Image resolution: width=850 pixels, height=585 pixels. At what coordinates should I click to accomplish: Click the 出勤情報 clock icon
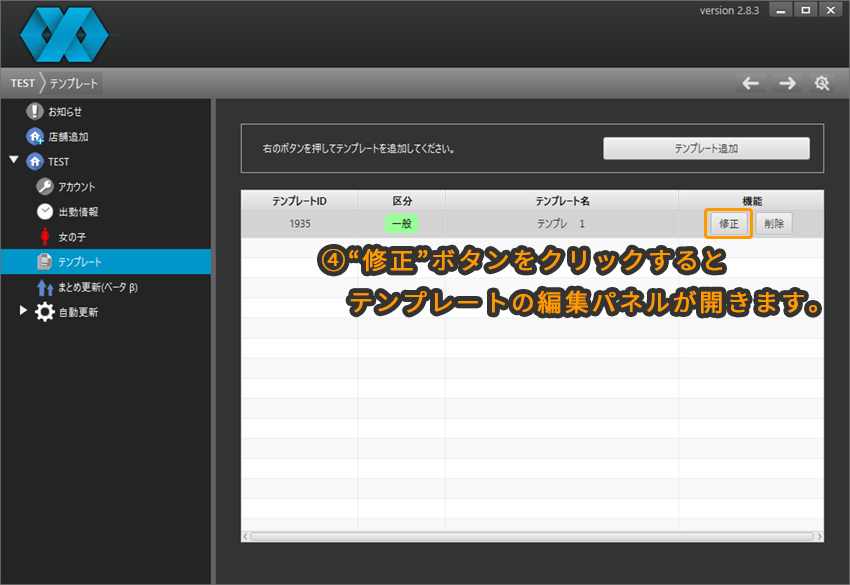click(44, 211)
